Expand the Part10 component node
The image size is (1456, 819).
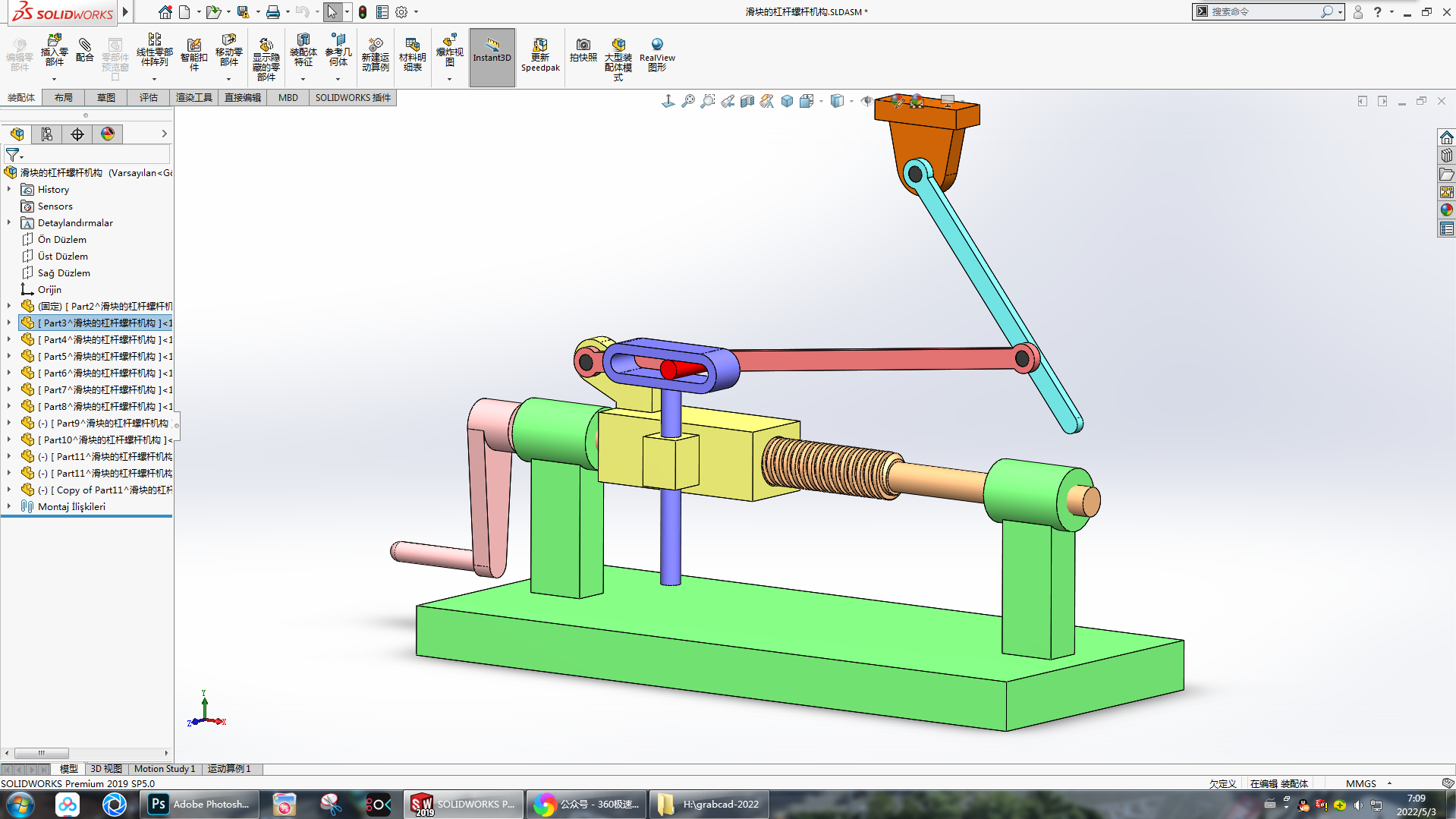(x=9, y=439)
